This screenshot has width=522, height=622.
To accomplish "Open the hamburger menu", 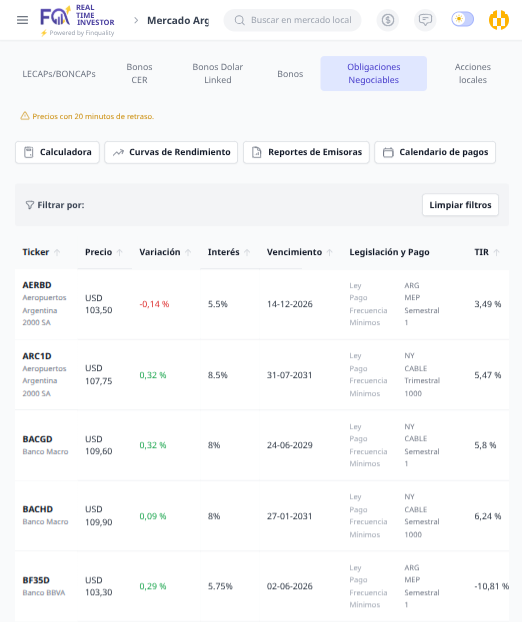I will (x=23, y=20).
